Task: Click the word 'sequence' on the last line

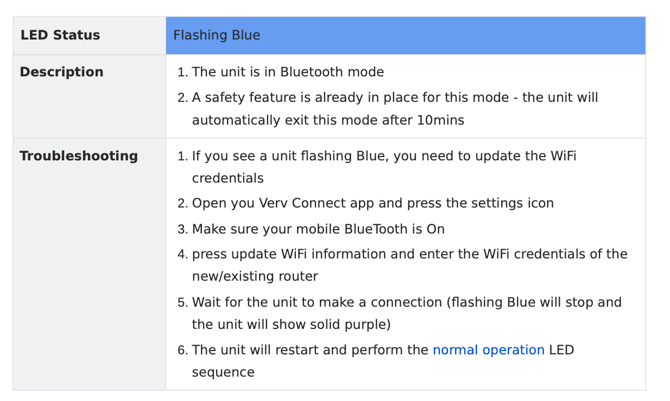Action: (223, 372)
